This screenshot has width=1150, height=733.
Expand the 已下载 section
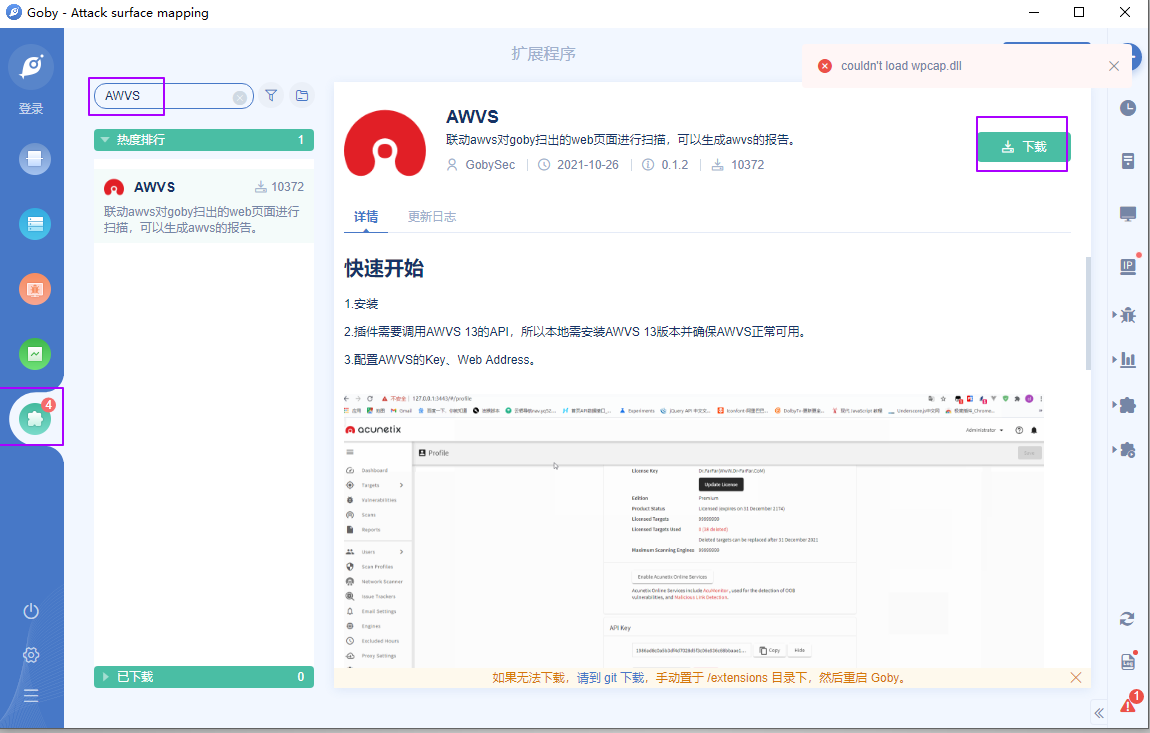(x=204, y=677)
